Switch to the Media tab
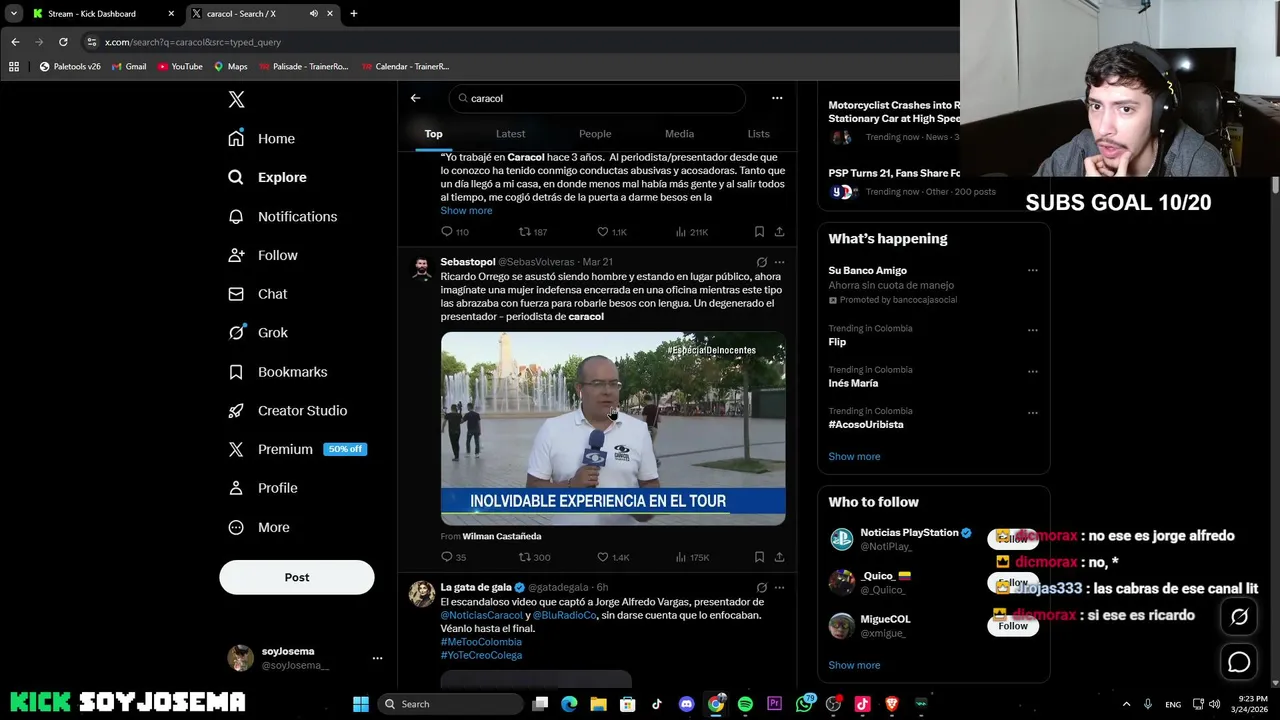 [679, 133]
